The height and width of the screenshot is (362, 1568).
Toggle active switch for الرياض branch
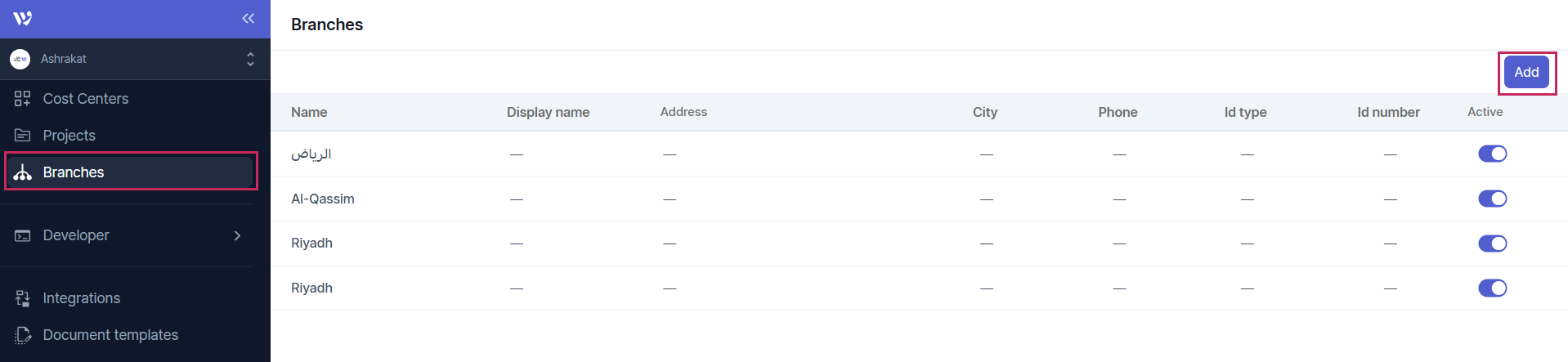tap(1492, 154)
